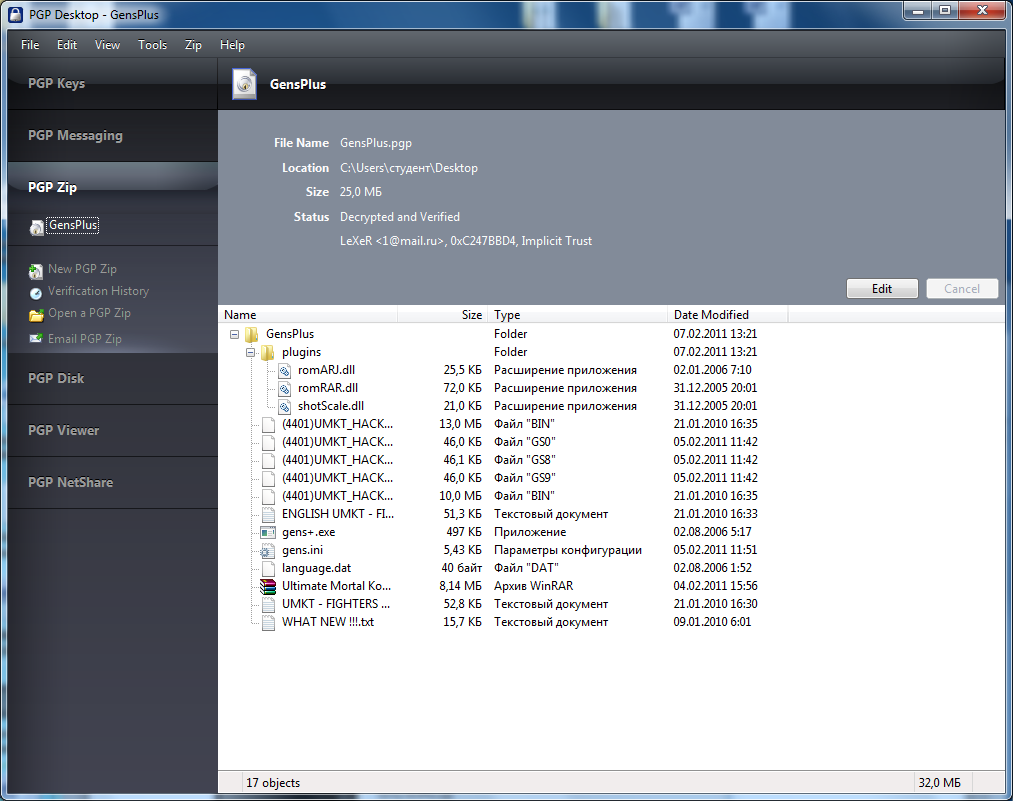Select the GensPlus item in sidebar
Image resolution: width=1013 pixels, height=801 pixels.
73,225
